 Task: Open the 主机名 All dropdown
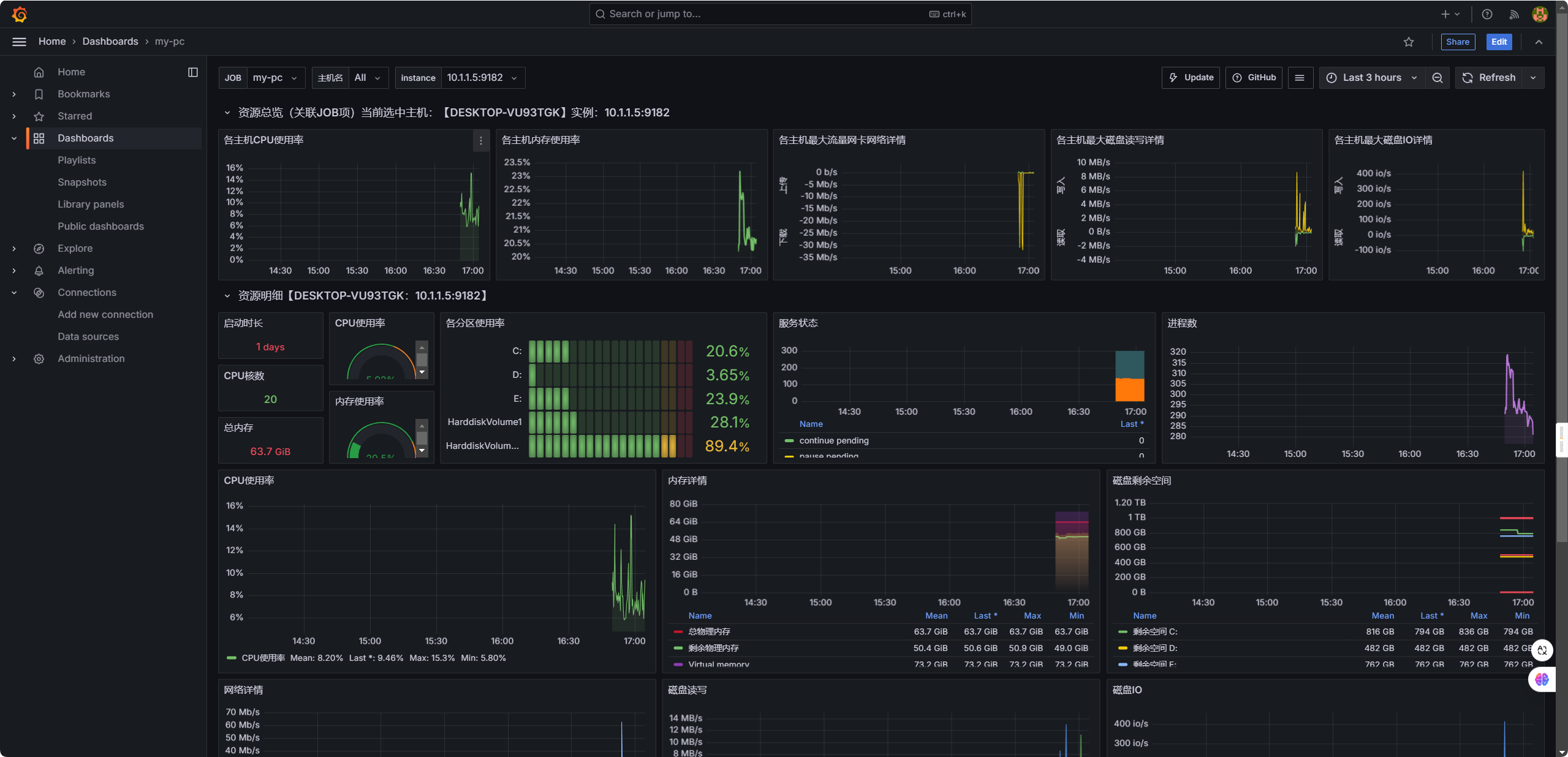click(368, 78)
